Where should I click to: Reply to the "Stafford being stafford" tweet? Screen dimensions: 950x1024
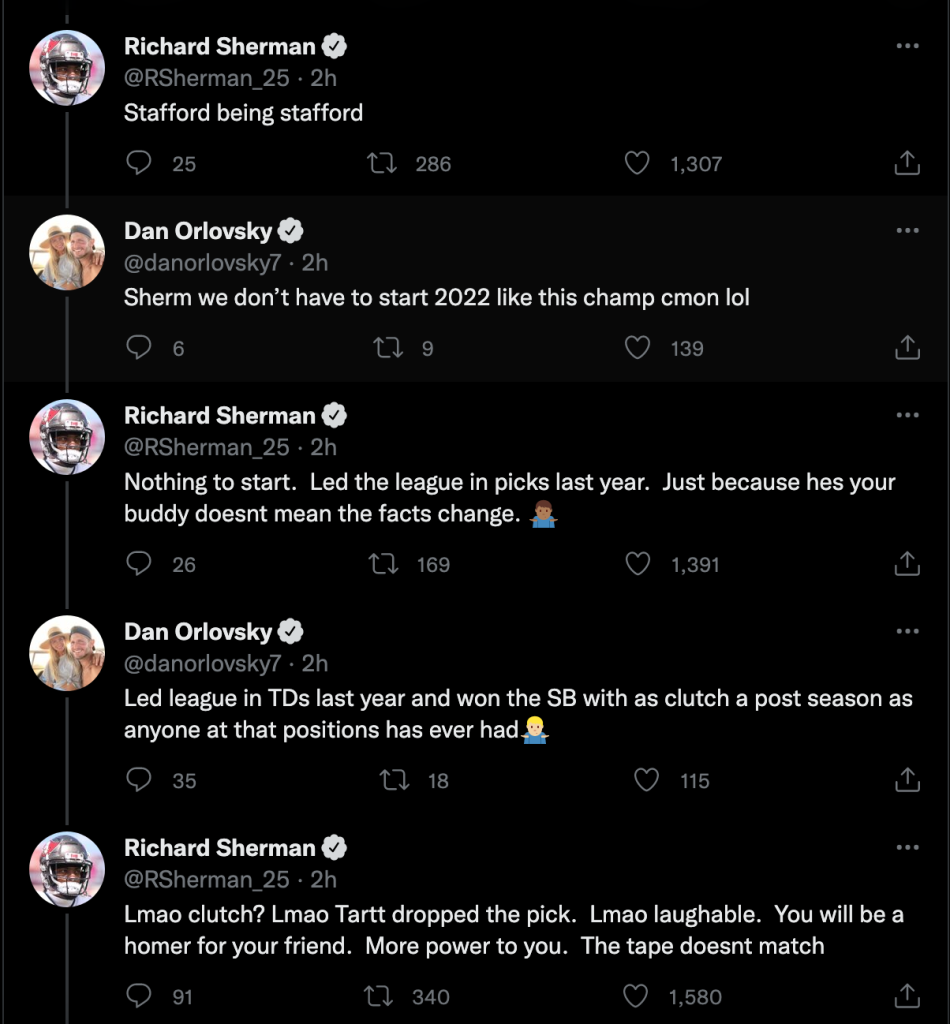tap(138, 163)
